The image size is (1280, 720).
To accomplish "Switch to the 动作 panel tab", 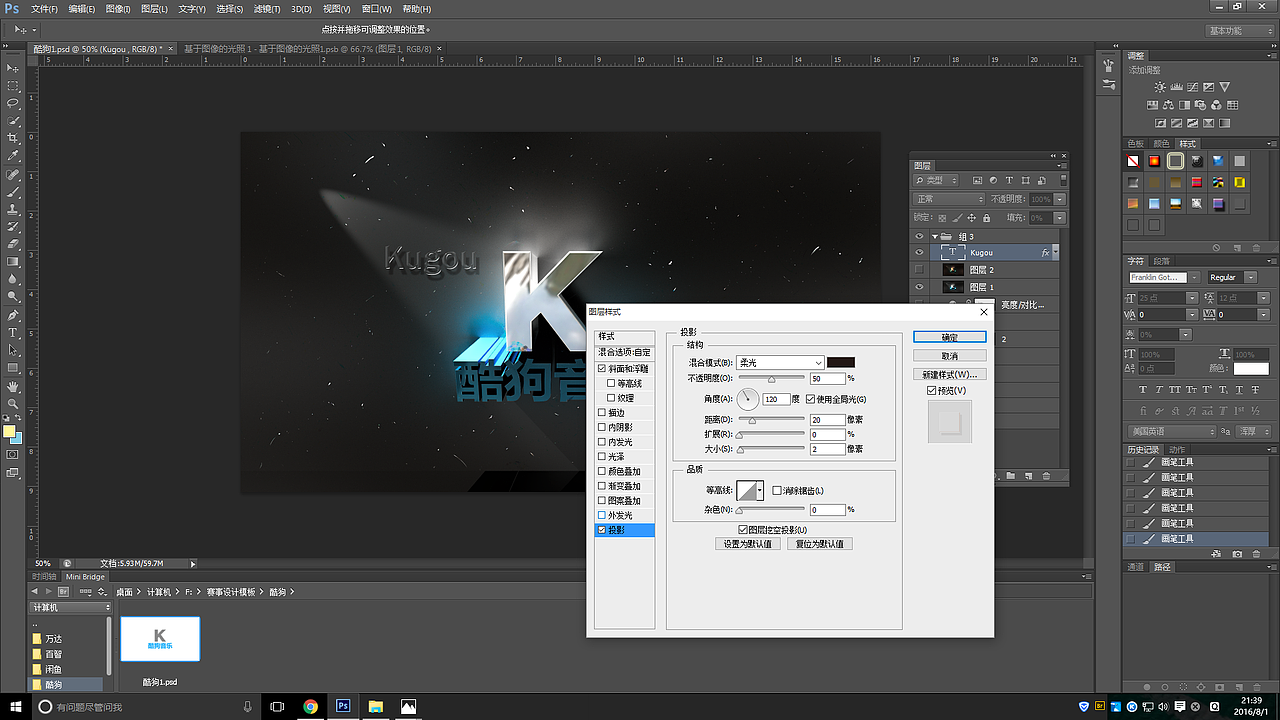I will point(1177,450).
